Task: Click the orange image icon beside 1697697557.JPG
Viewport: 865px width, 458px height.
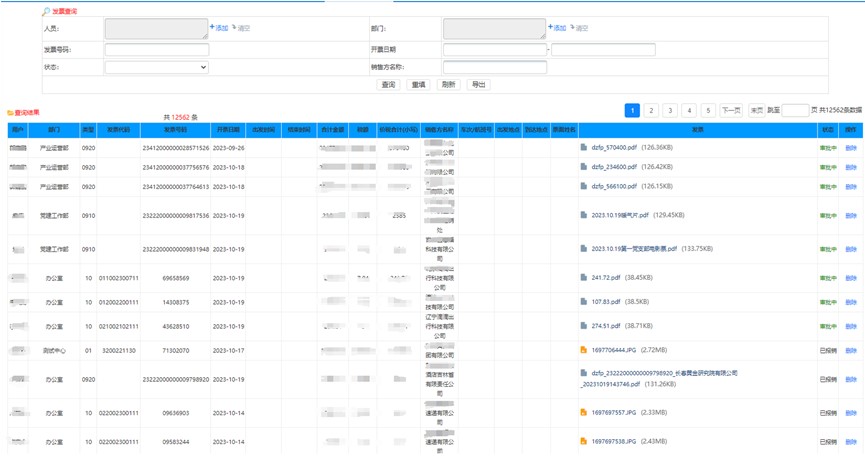Action: click(584, 412)
